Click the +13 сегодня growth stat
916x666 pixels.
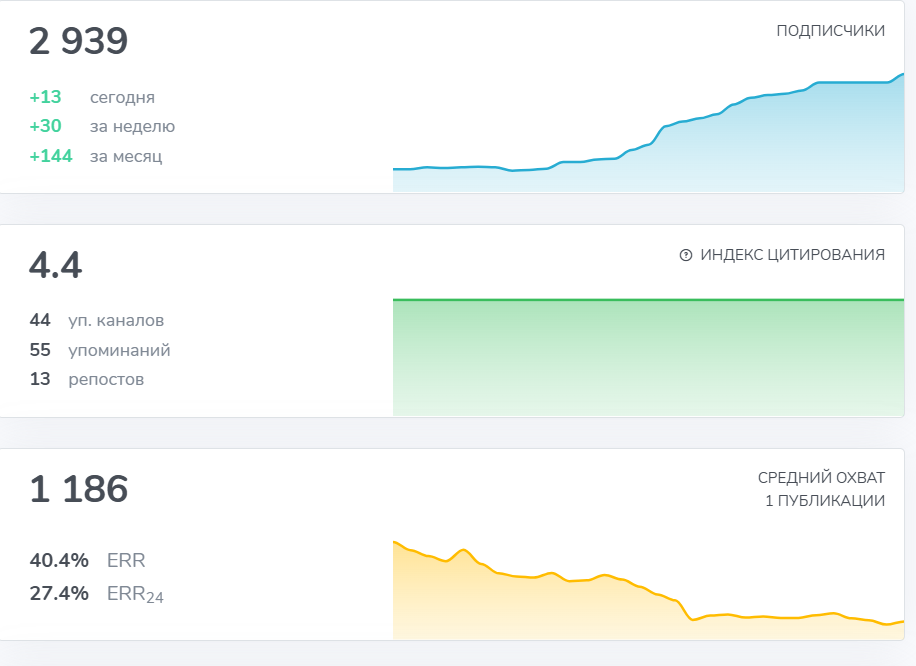(92, 97)
